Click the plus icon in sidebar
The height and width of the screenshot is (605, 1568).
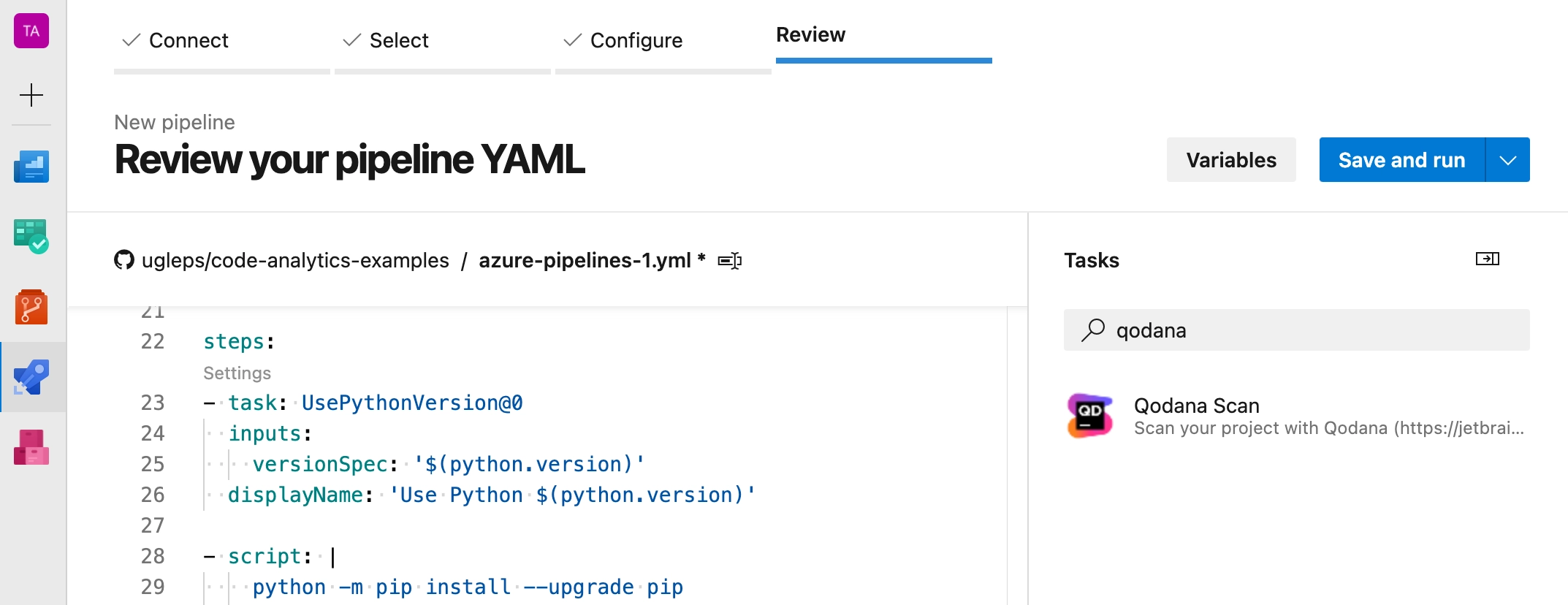coord(31,95)
